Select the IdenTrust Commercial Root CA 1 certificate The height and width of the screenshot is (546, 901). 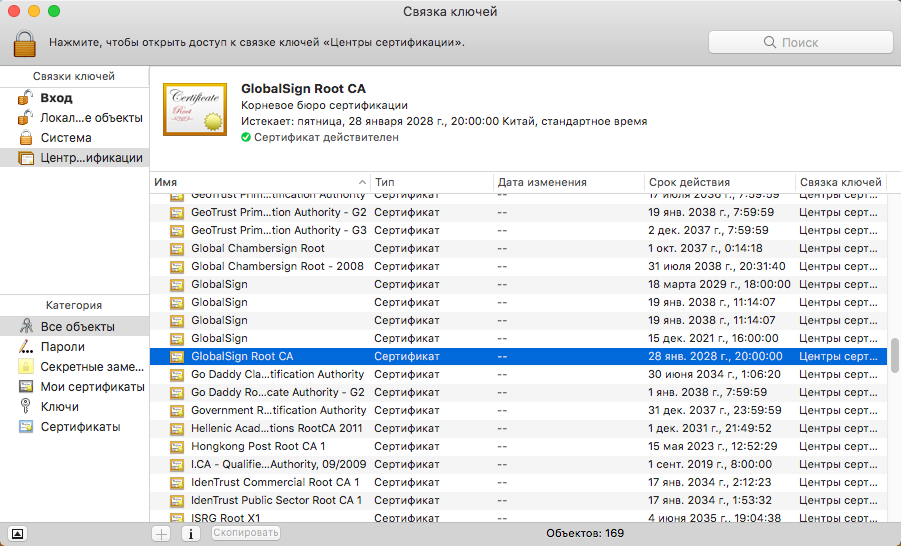coord(518,482)
